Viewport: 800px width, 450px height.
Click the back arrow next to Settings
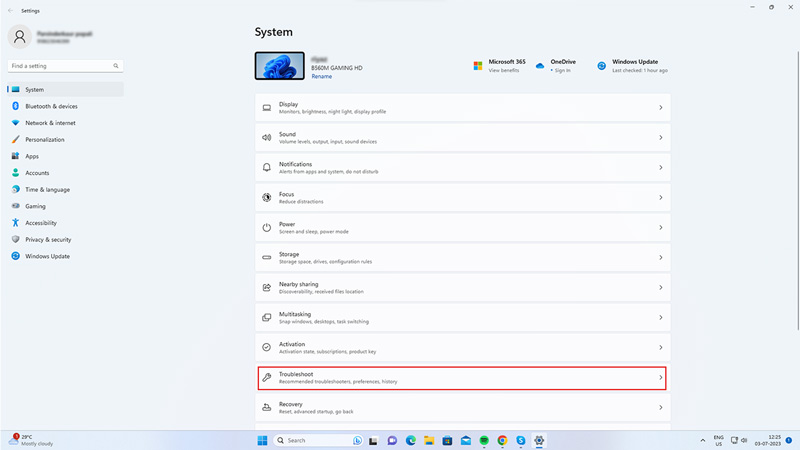[11, 10]
